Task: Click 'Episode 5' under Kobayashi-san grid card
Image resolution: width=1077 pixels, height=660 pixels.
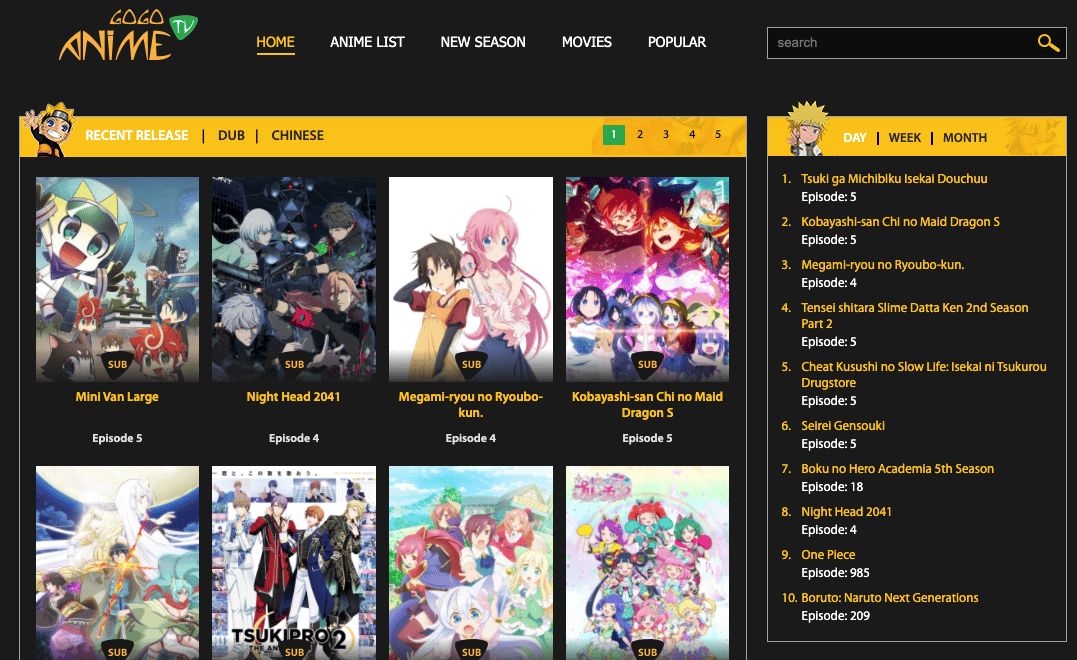Action: [x=647, y=438]
